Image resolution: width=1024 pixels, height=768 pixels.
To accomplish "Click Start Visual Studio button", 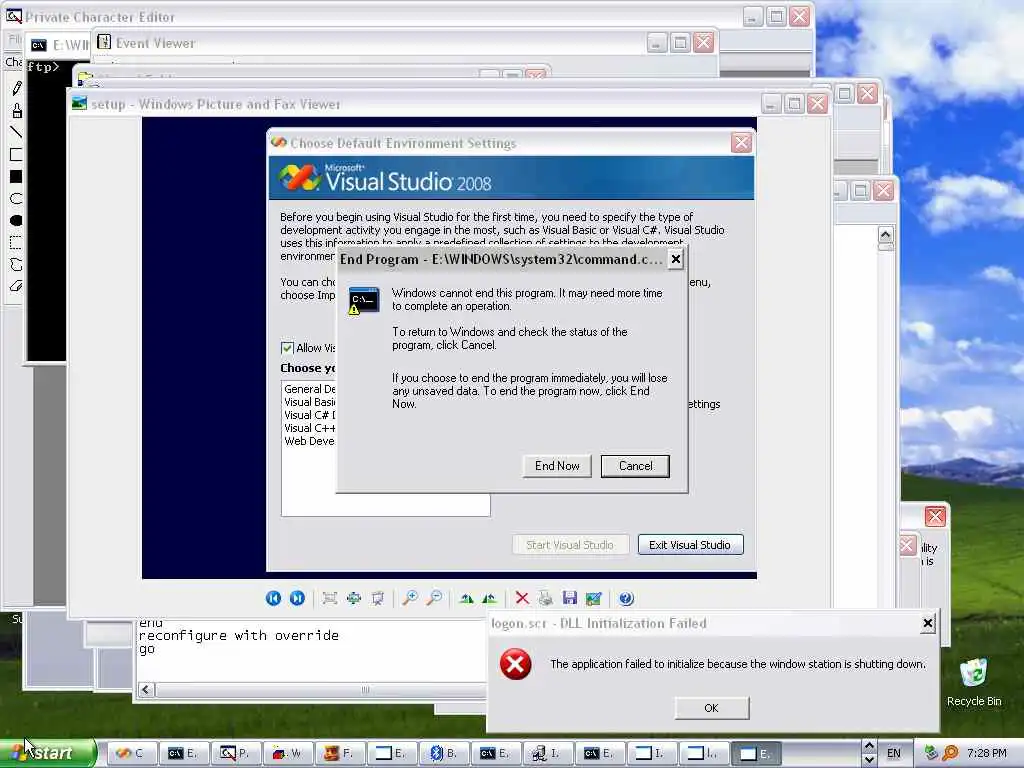I will coord(570,545).
